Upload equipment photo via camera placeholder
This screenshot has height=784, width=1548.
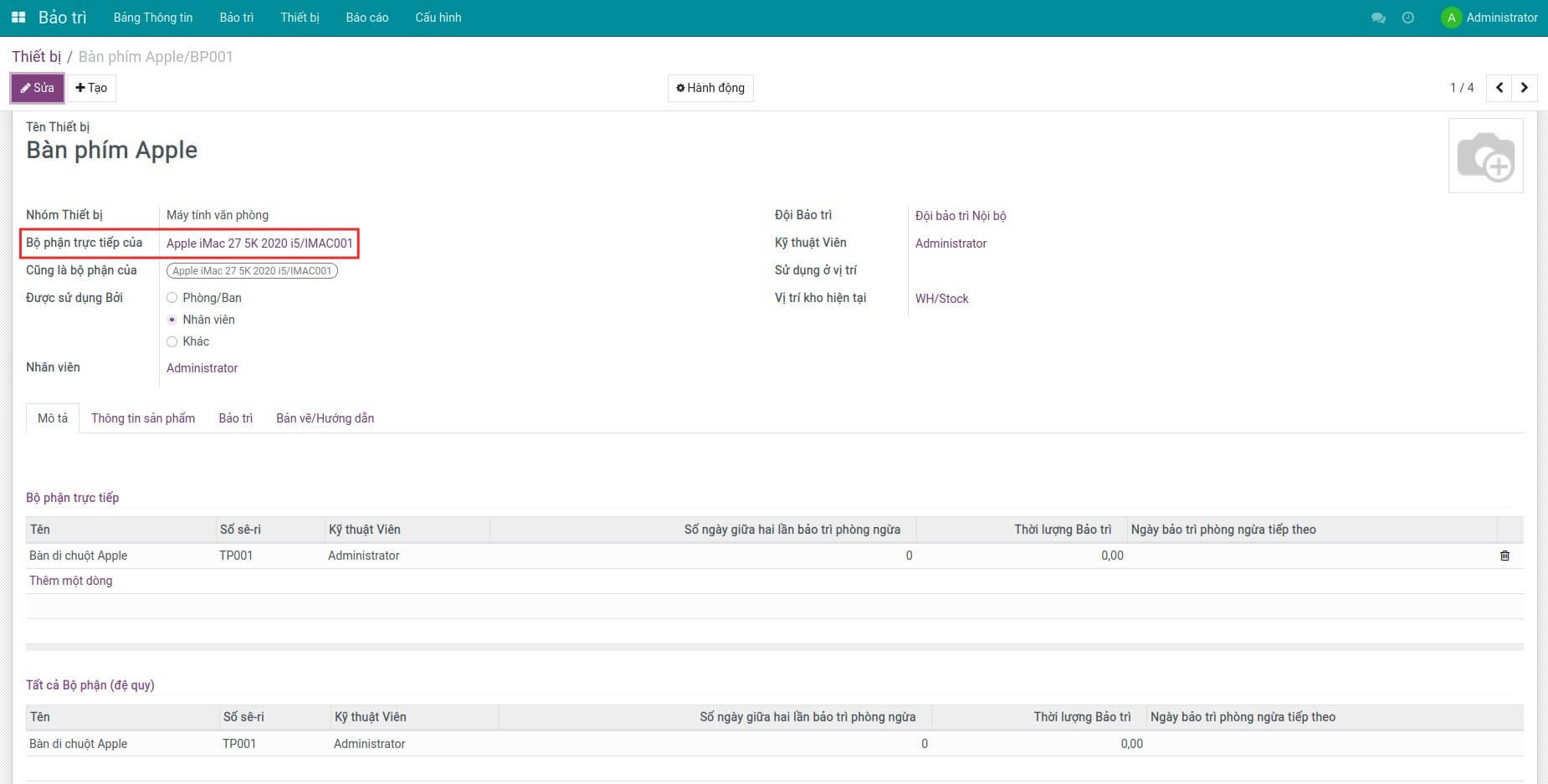pyautogui.click(x=1485, y=156)
